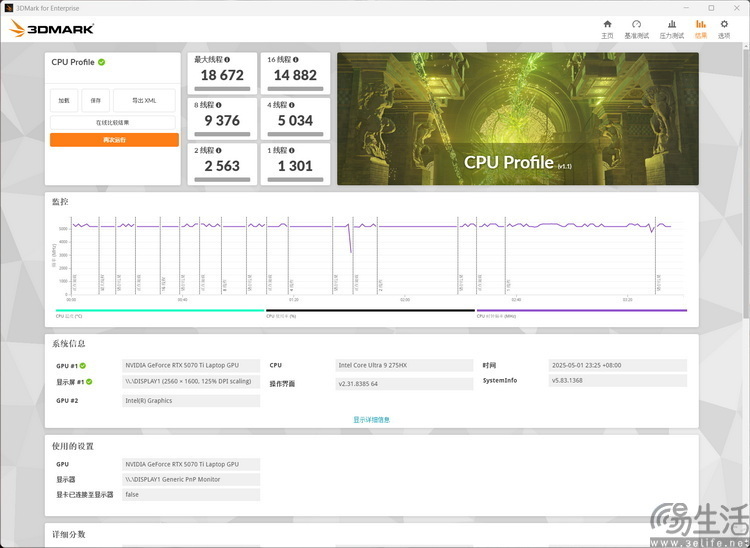This screenshot has height=548, width=750.
Task: Click the 2025-05-01 23:25 +08:00 time value
Action: point(618,365)
